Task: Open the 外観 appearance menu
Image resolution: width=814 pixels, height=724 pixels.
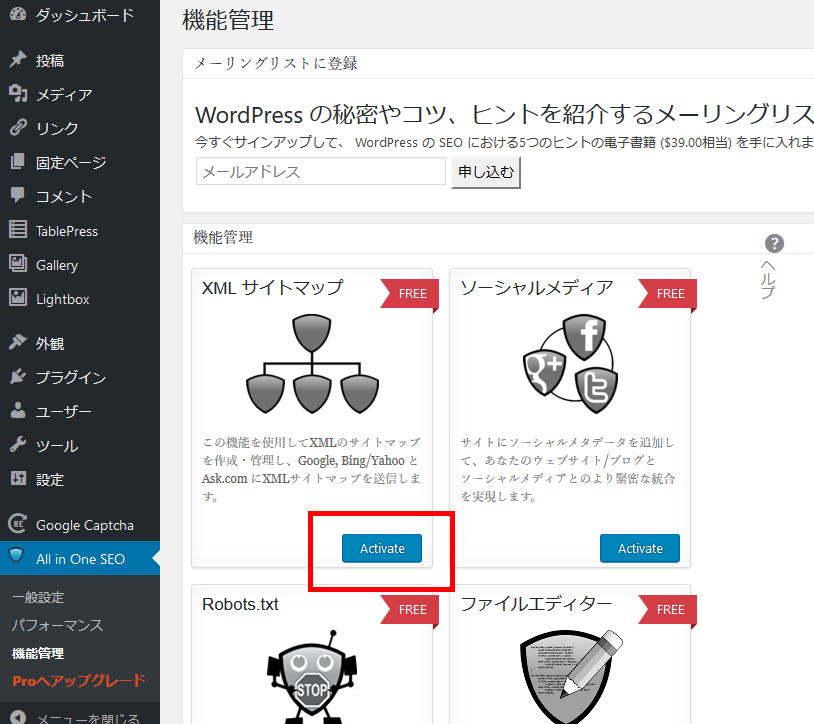Action: point(50,344)
